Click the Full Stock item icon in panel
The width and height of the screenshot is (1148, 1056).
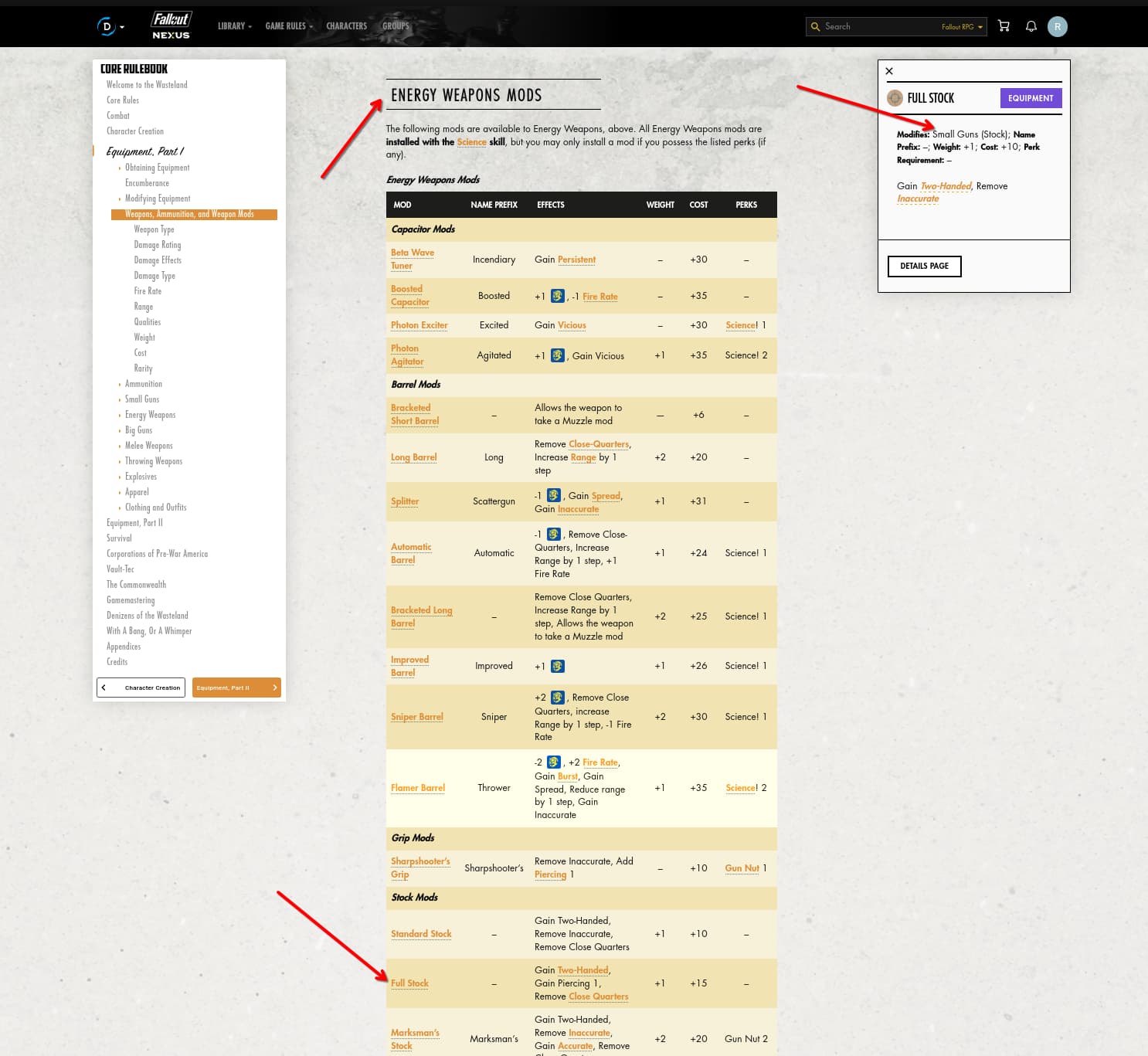(x=895, y=98)
